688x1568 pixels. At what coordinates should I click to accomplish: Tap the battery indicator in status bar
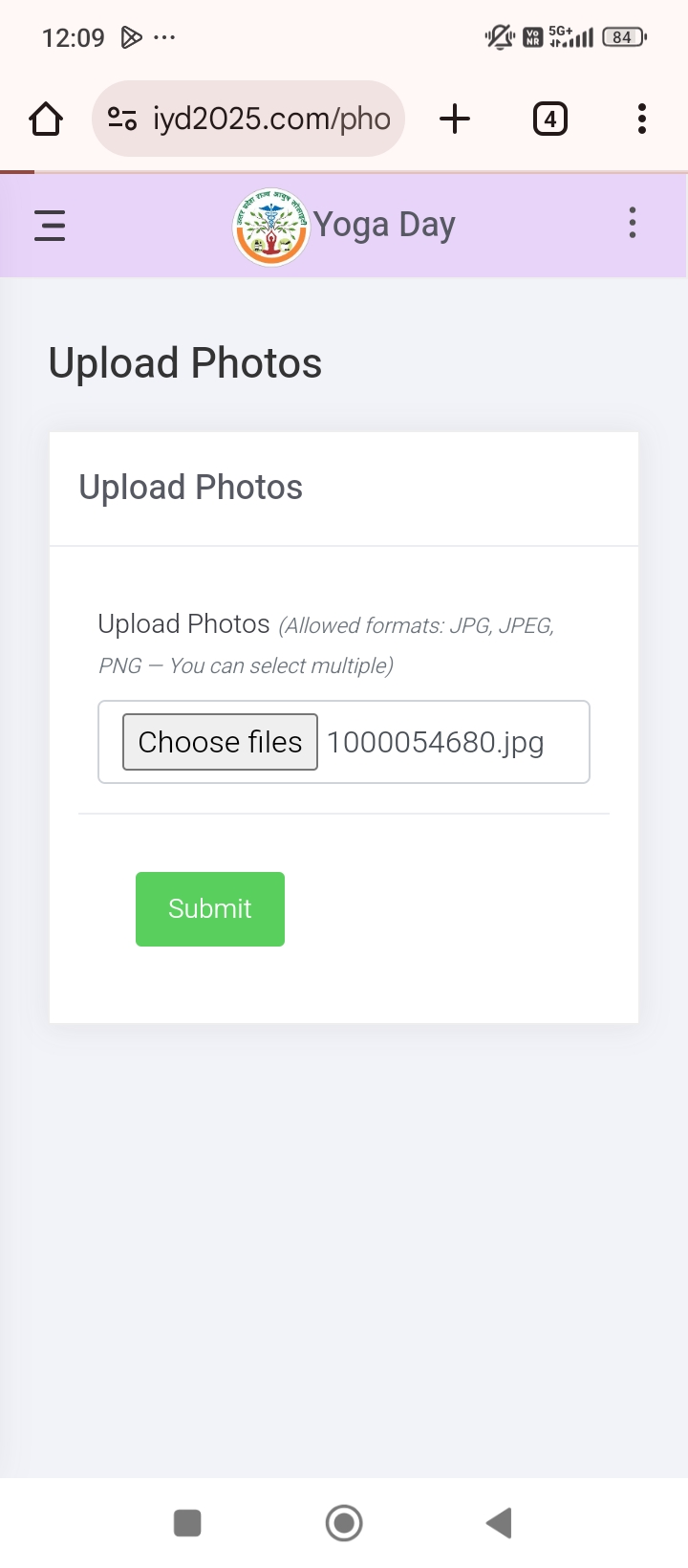[625, 37]
